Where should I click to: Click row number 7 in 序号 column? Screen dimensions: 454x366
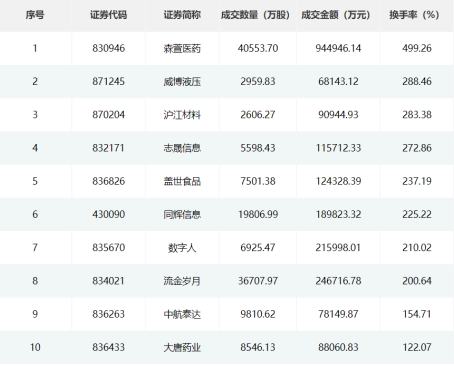tap(35, 248)
